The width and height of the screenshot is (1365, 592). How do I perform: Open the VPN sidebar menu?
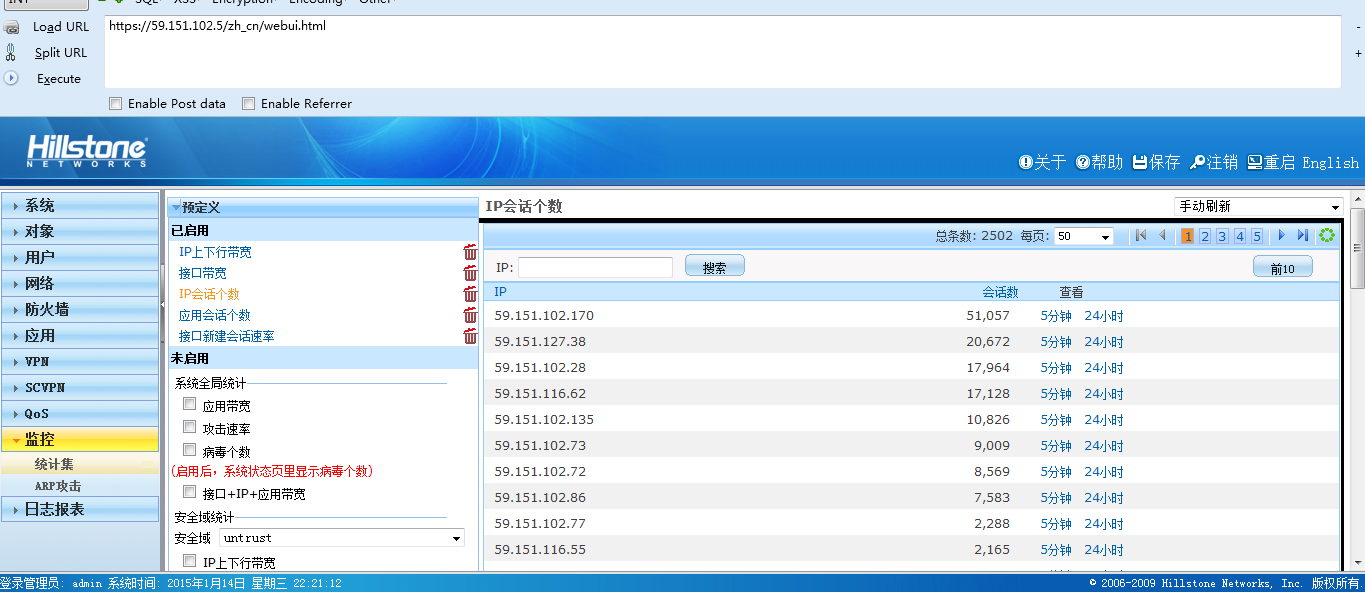tap(80, 361)
